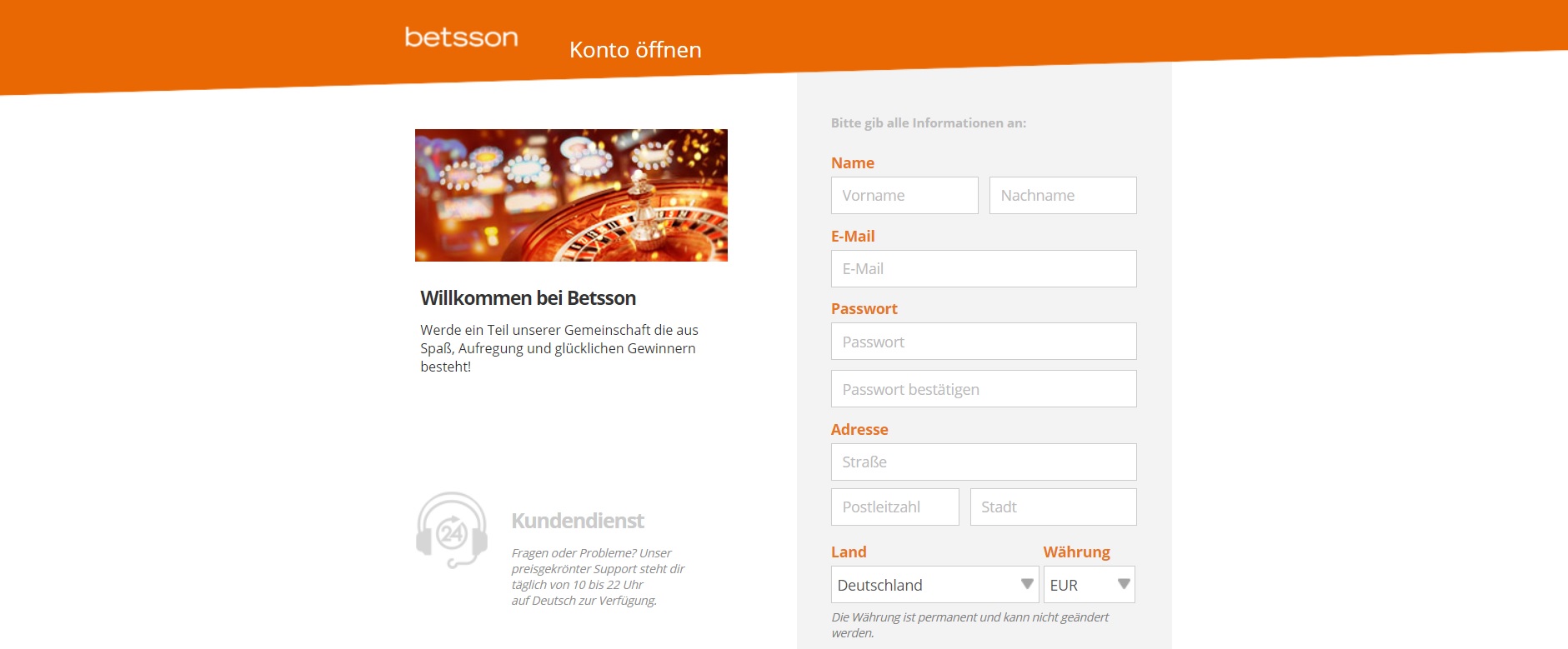Click the Passwort entry field
1568x649 pixels.
pyautogui.click(x=983, y=342)
